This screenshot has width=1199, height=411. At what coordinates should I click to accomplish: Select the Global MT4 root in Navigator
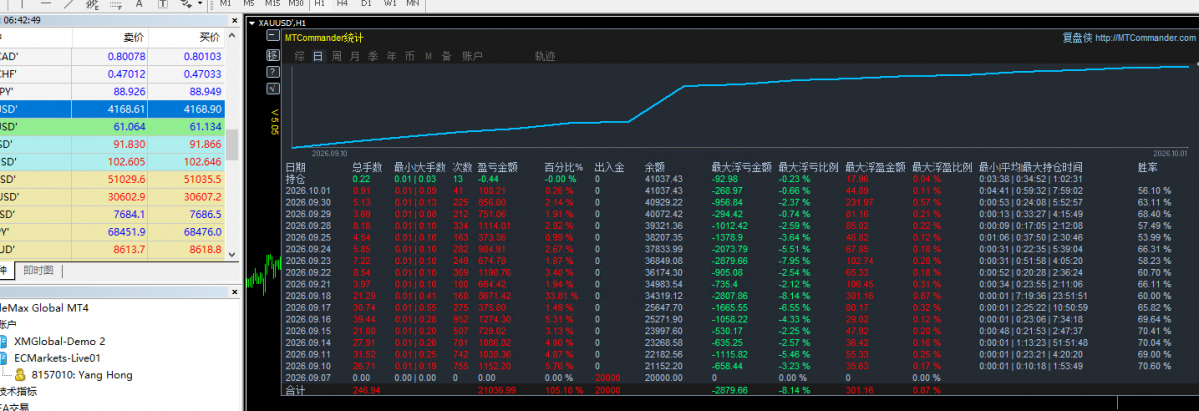coord(44,308)
